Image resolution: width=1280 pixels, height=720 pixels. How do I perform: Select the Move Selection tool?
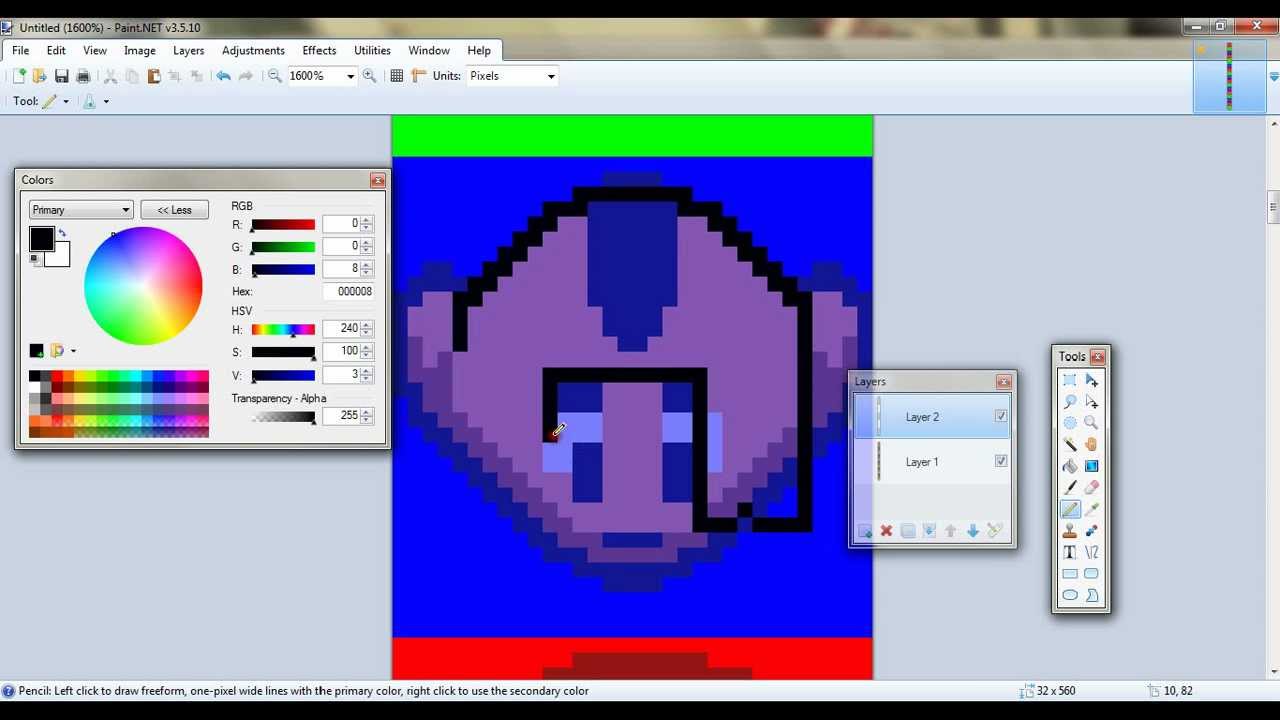pos(1091,402)
